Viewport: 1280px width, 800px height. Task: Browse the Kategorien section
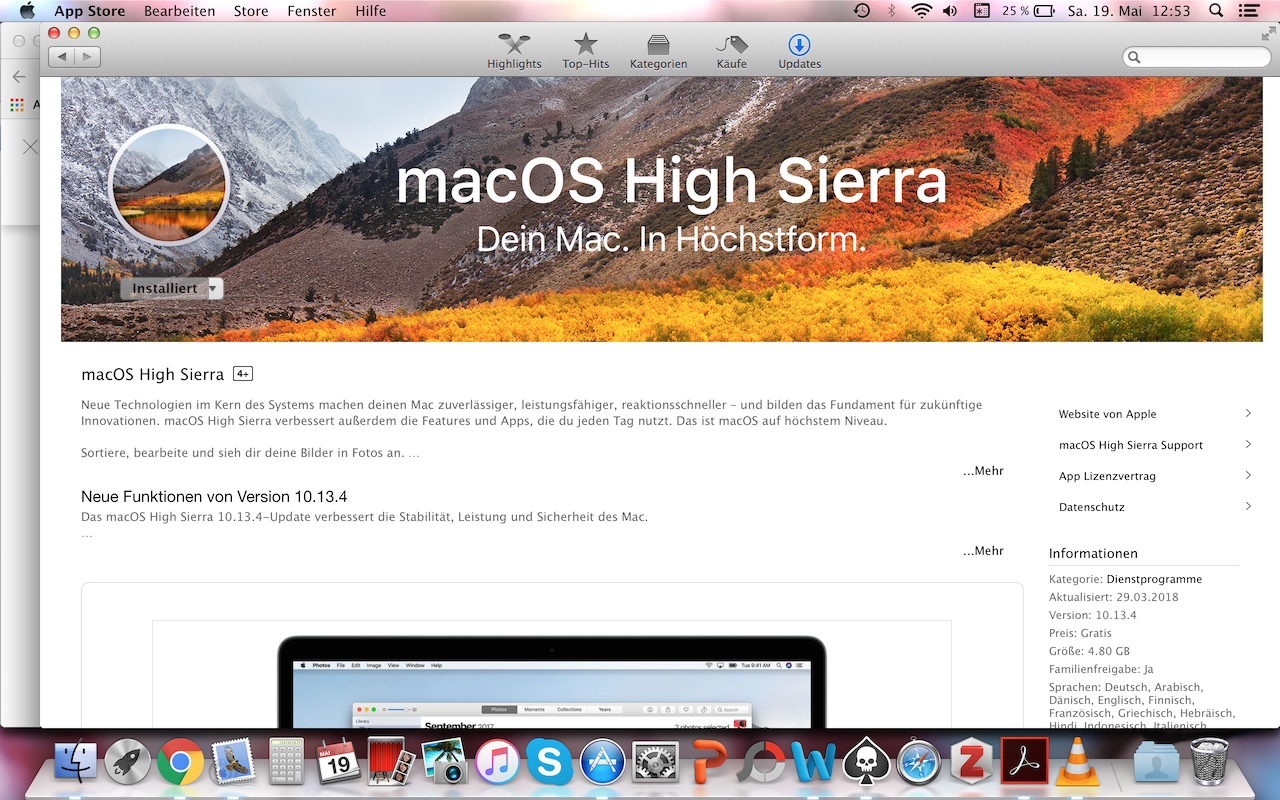(x=658, y=51)
